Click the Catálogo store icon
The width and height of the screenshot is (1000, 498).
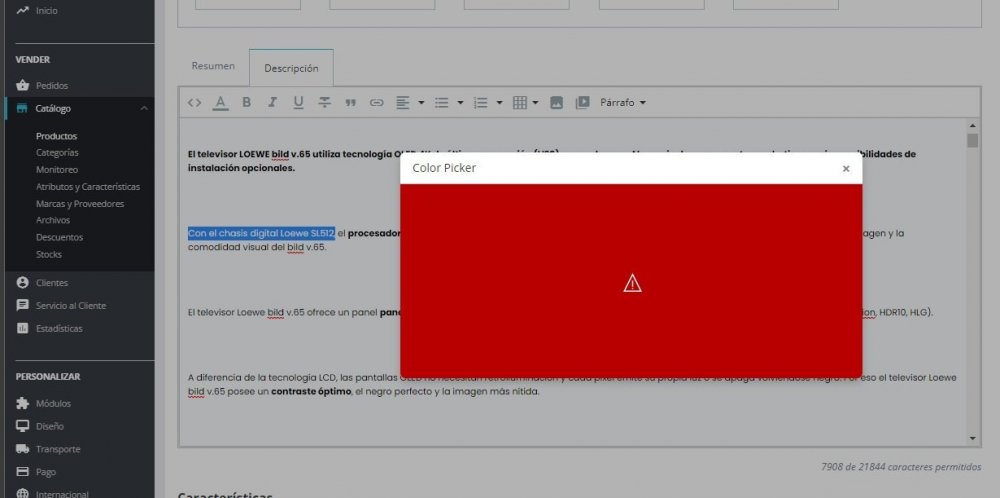click(22, 108)
